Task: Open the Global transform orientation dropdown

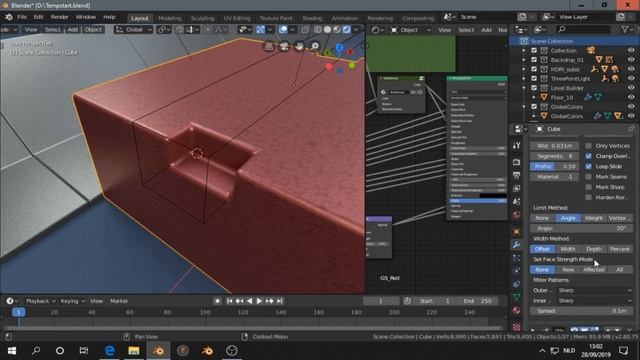Action: click(x=133, y=29)
